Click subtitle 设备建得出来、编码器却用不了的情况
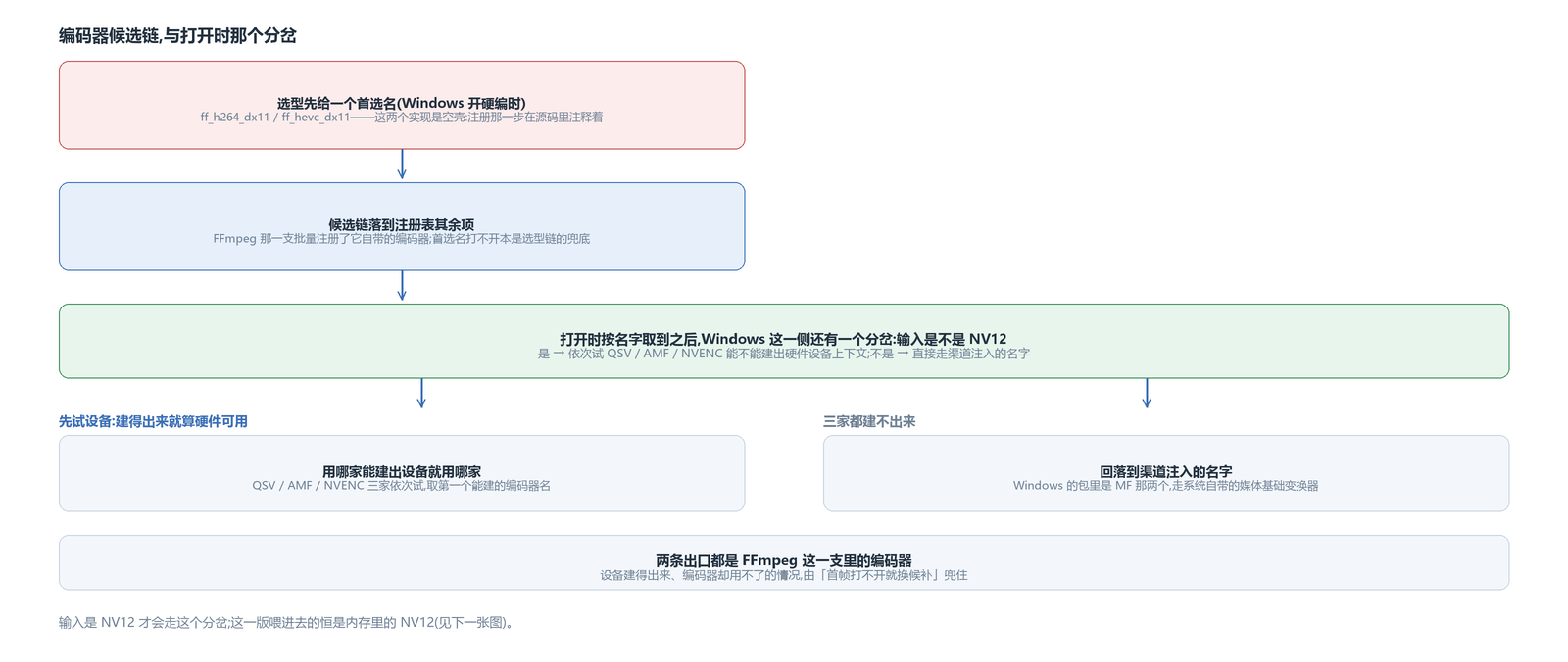This screenshot has height=662, width=1568. 784,575
